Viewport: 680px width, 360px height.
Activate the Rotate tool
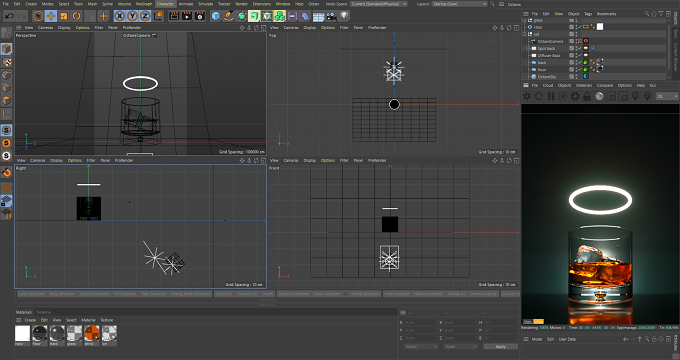tap(76, 16)
